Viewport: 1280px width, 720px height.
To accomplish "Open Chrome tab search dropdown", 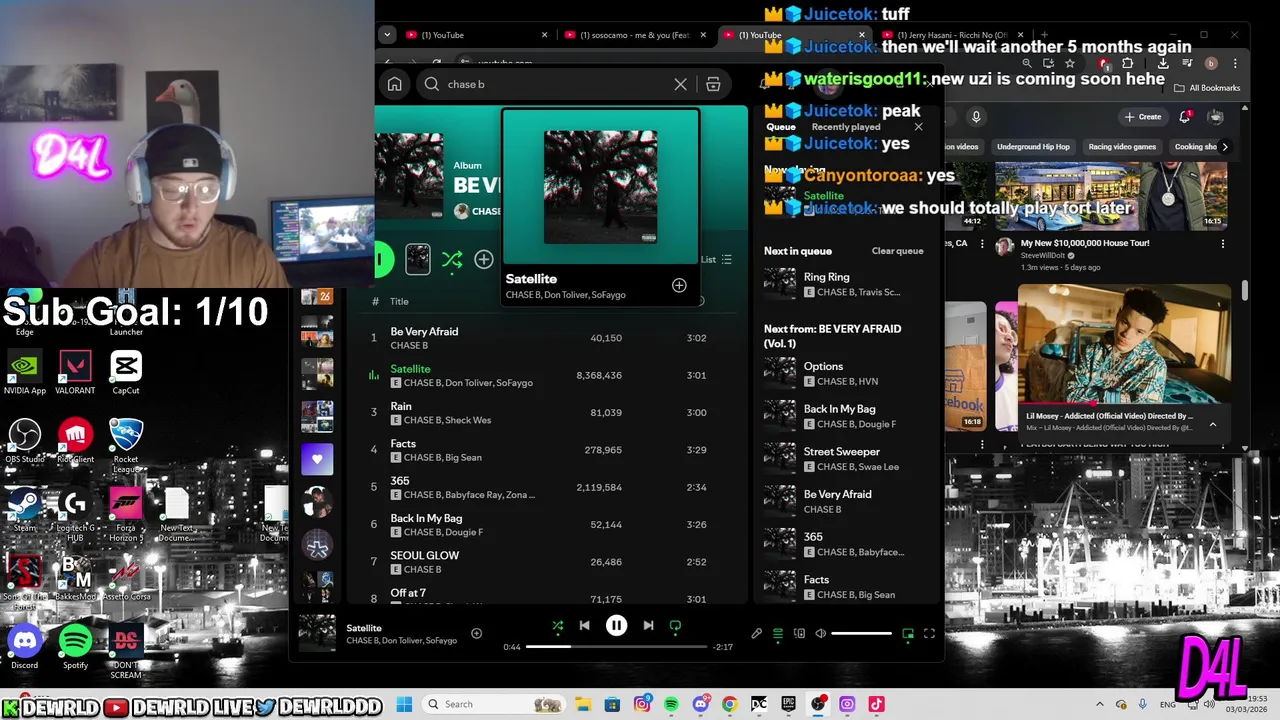I will coord(387,35).
